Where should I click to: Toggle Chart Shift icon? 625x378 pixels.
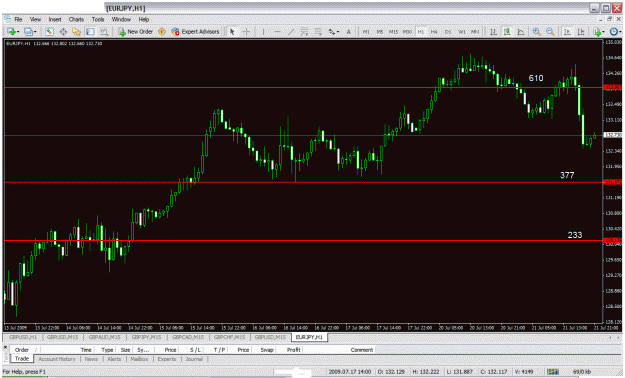(x=581, y=32)
